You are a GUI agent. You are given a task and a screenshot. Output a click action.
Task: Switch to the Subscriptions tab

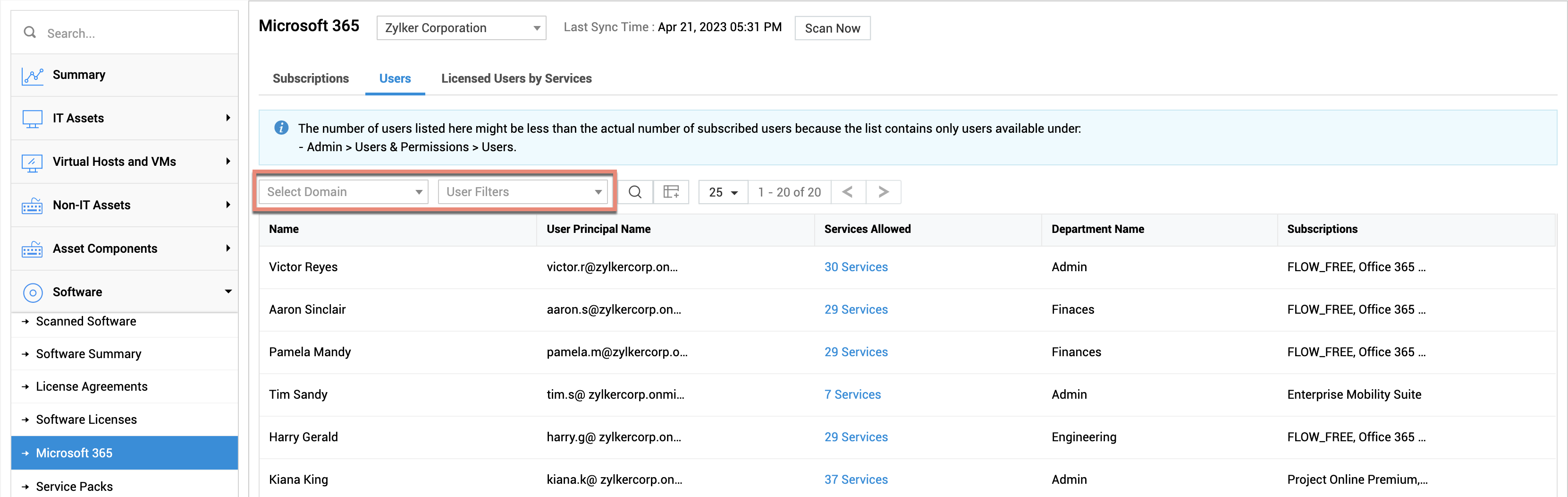(x=311, y=78)
